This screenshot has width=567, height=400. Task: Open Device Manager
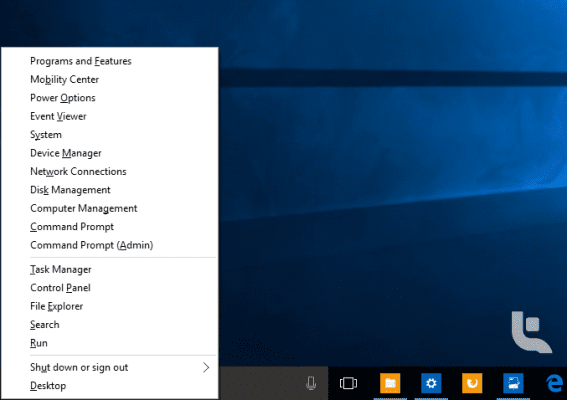65,153
